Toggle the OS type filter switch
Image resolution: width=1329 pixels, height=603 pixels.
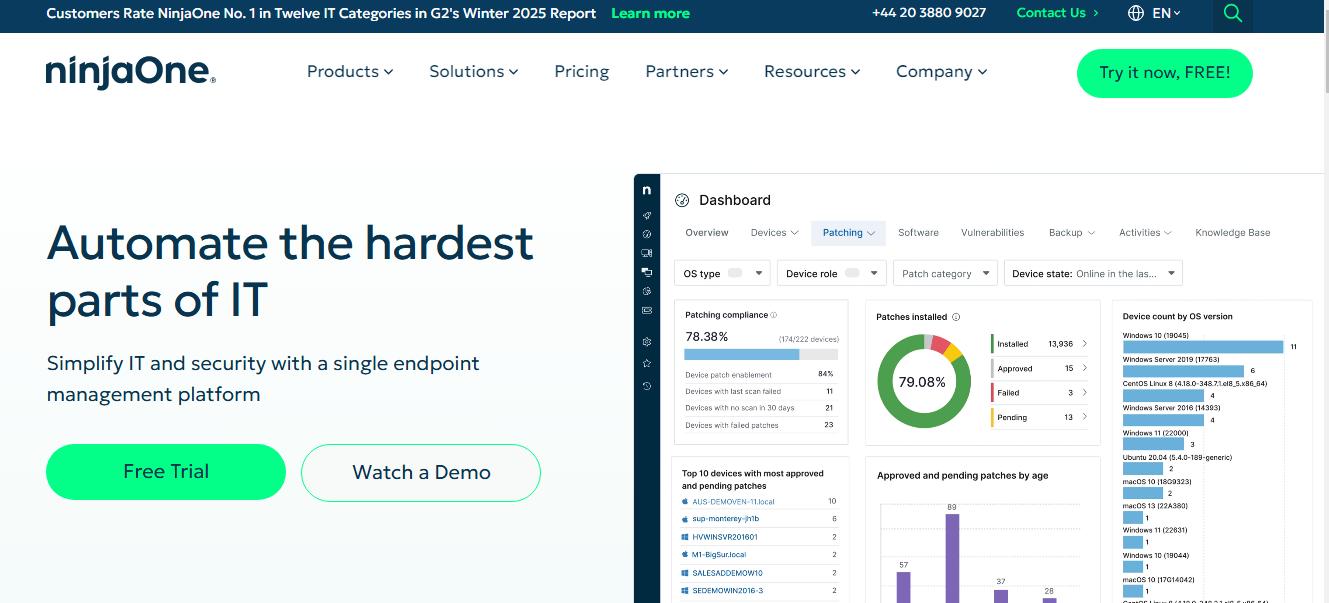coord(735,273)
